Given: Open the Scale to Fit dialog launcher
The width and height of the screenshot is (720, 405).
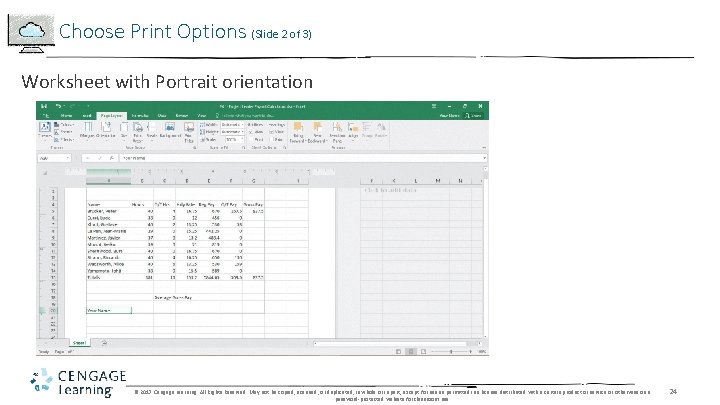Looking at the screenshot, I should coord(243,148).
